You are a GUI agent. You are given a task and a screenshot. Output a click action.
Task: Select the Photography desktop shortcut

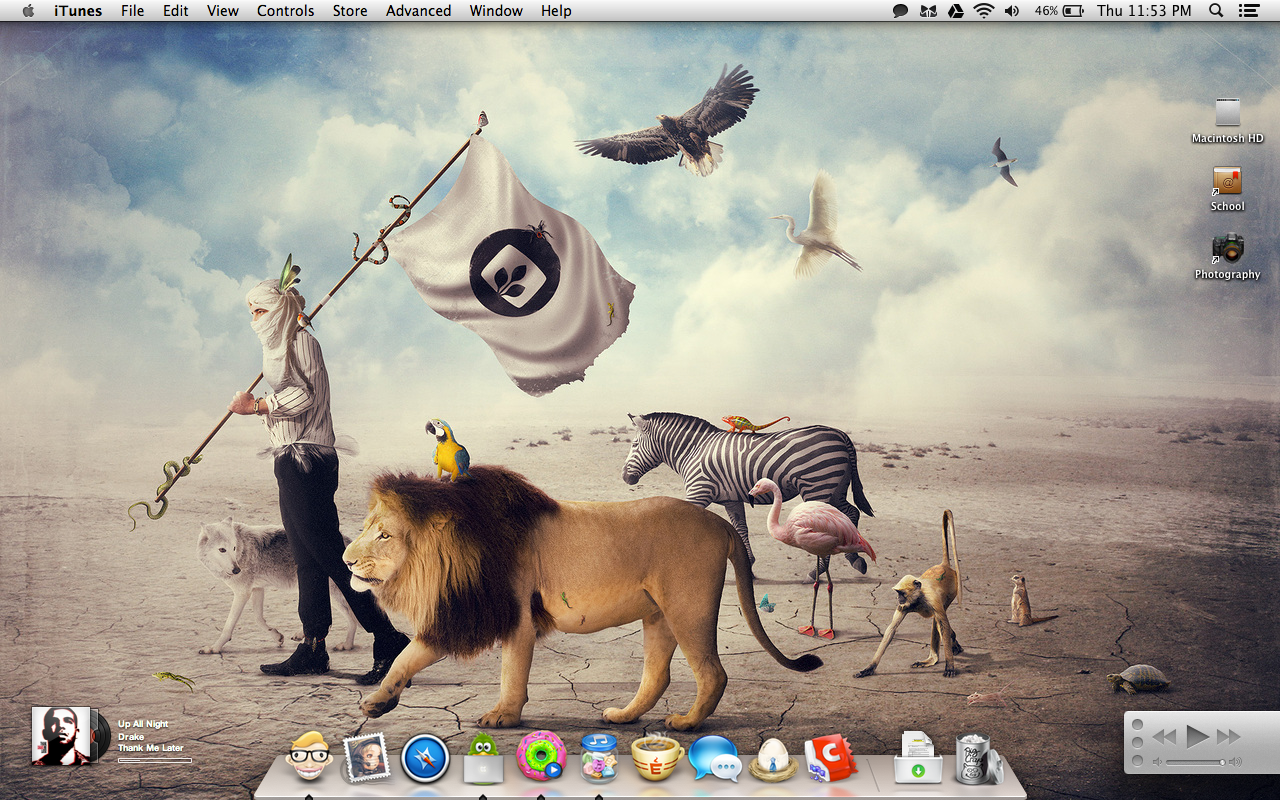(x=1227, y=256)
